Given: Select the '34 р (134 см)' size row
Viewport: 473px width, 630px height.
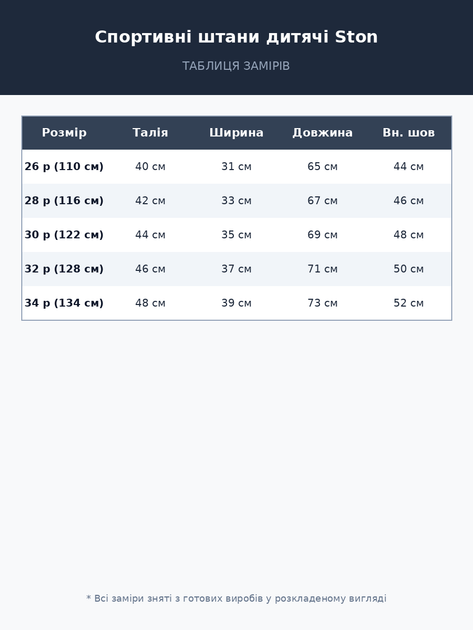Looking at the screenshot, I should [237, 303].
